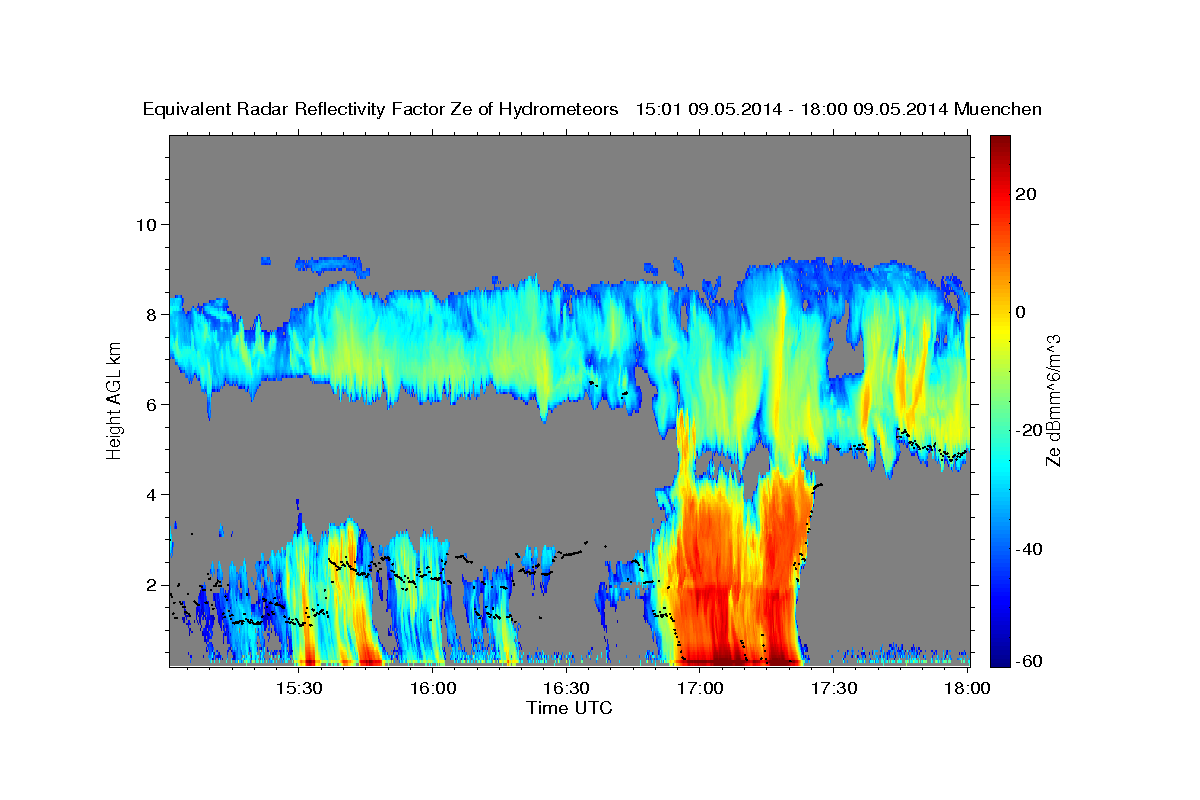Click the 'Ze dBmm^6/m^3' colorbar unit label
The image size is (1200, 800).
tap(1053, 399)
